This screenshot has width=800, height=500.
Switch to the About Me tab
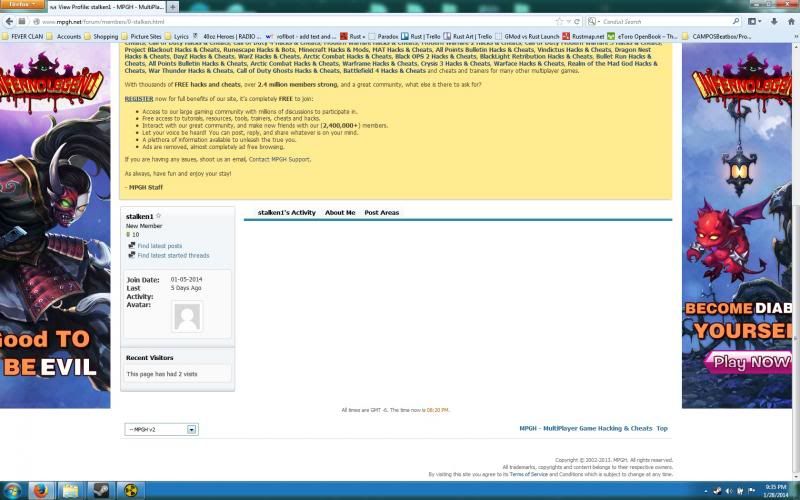(340, 213)
